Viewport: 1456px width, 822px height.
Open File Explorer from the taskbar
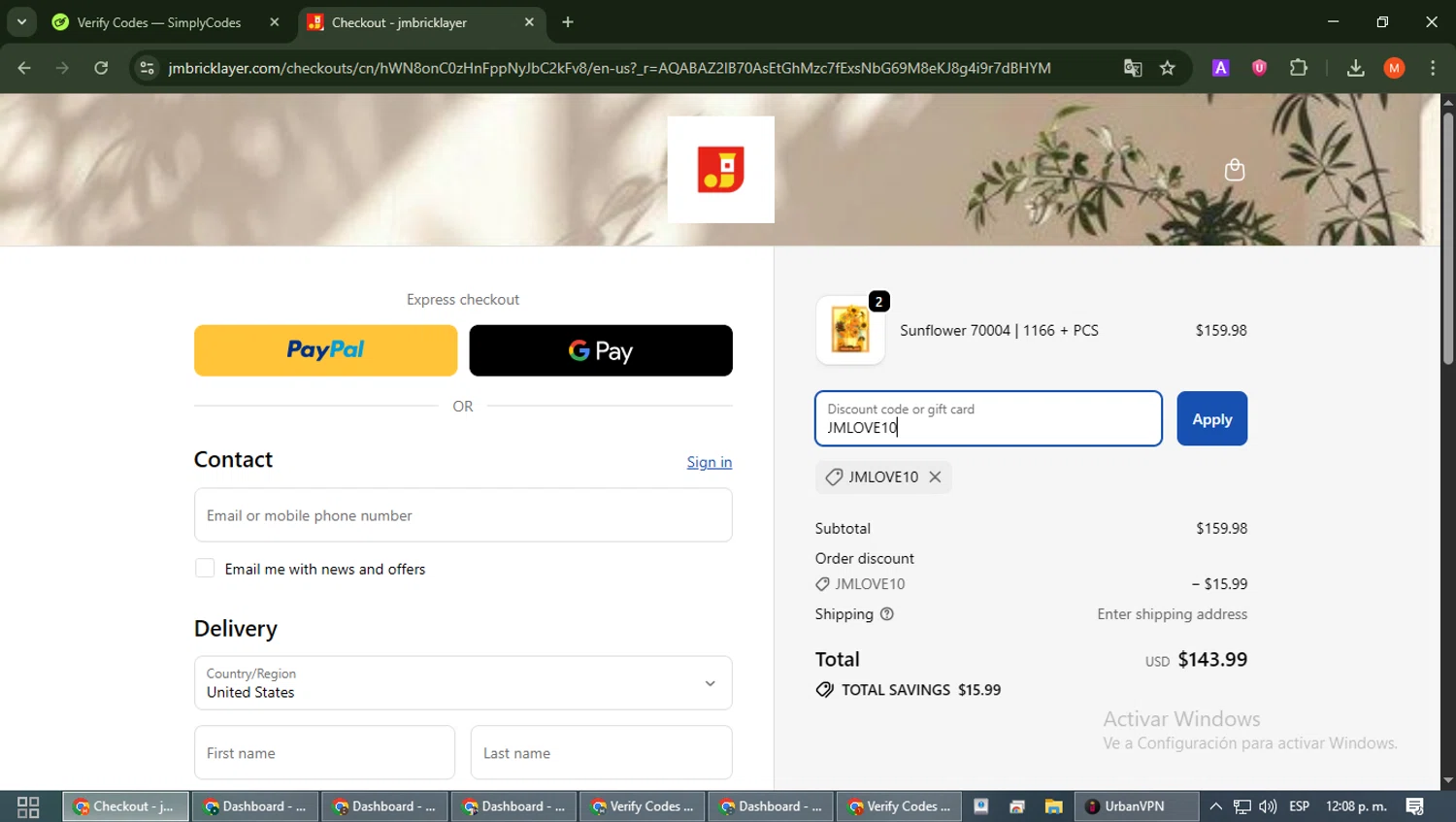tap(1053, 806)
